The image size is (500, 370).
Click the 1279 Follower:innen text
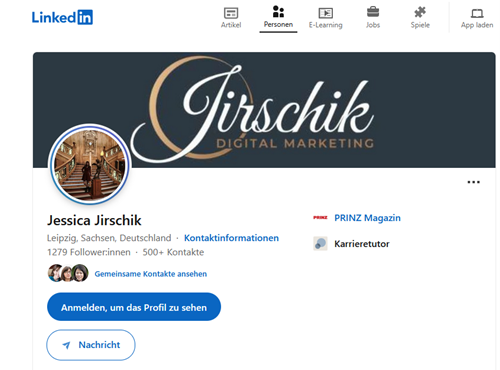[x=89, y=252]
